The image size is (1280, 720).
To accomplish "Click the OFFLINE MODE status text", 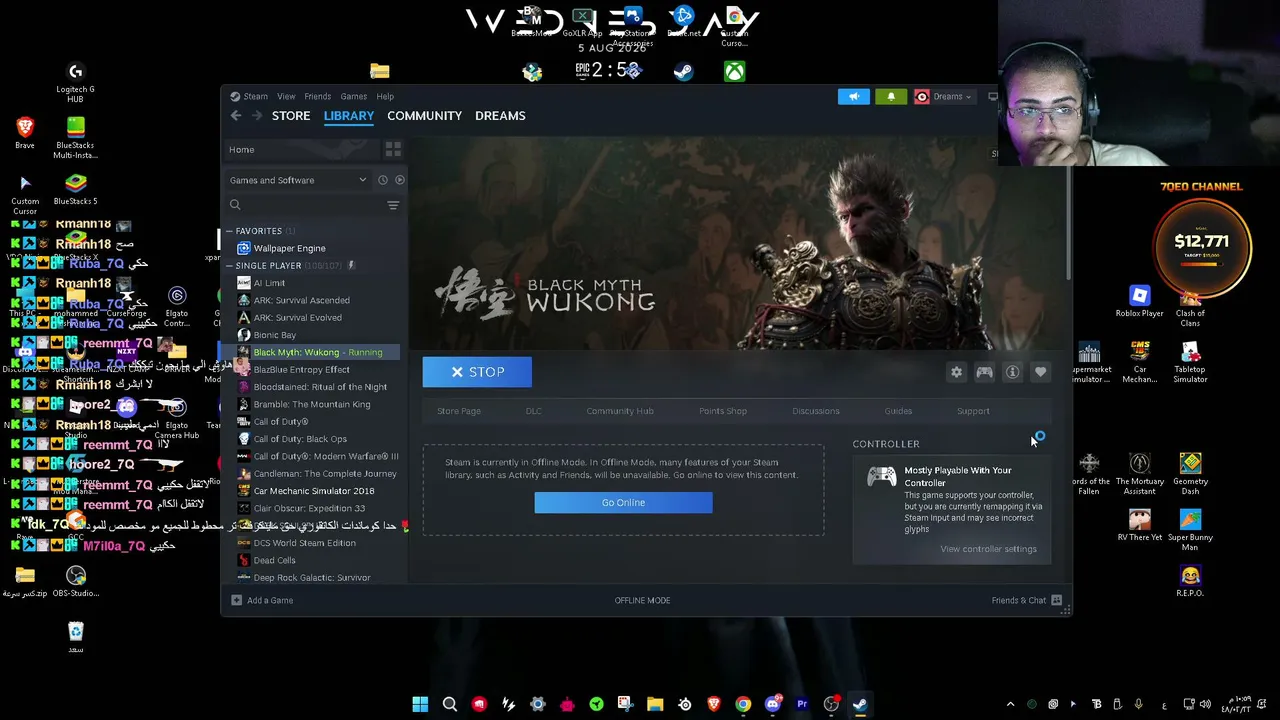I will coord(642,600).
